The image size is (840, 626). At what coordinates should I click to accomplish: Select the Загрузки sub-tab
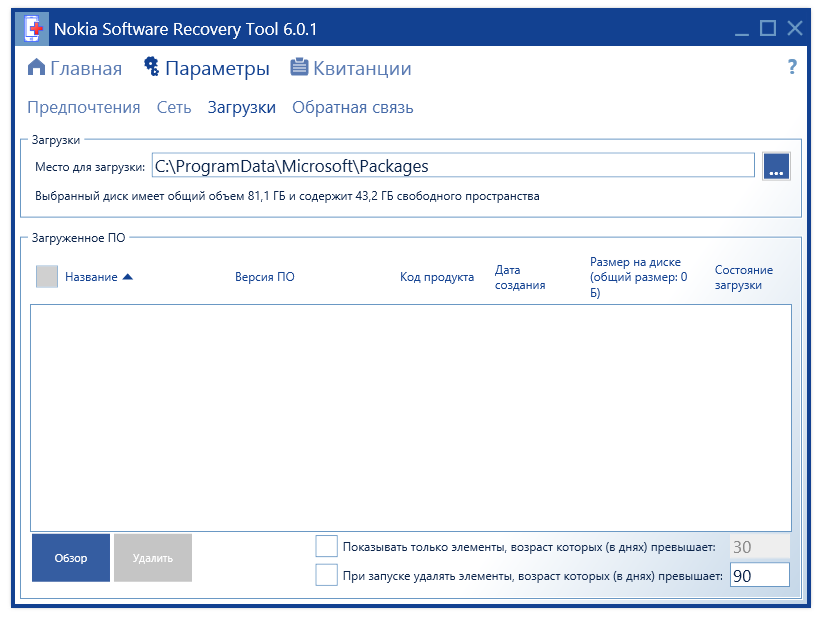[x=242, y=108]
